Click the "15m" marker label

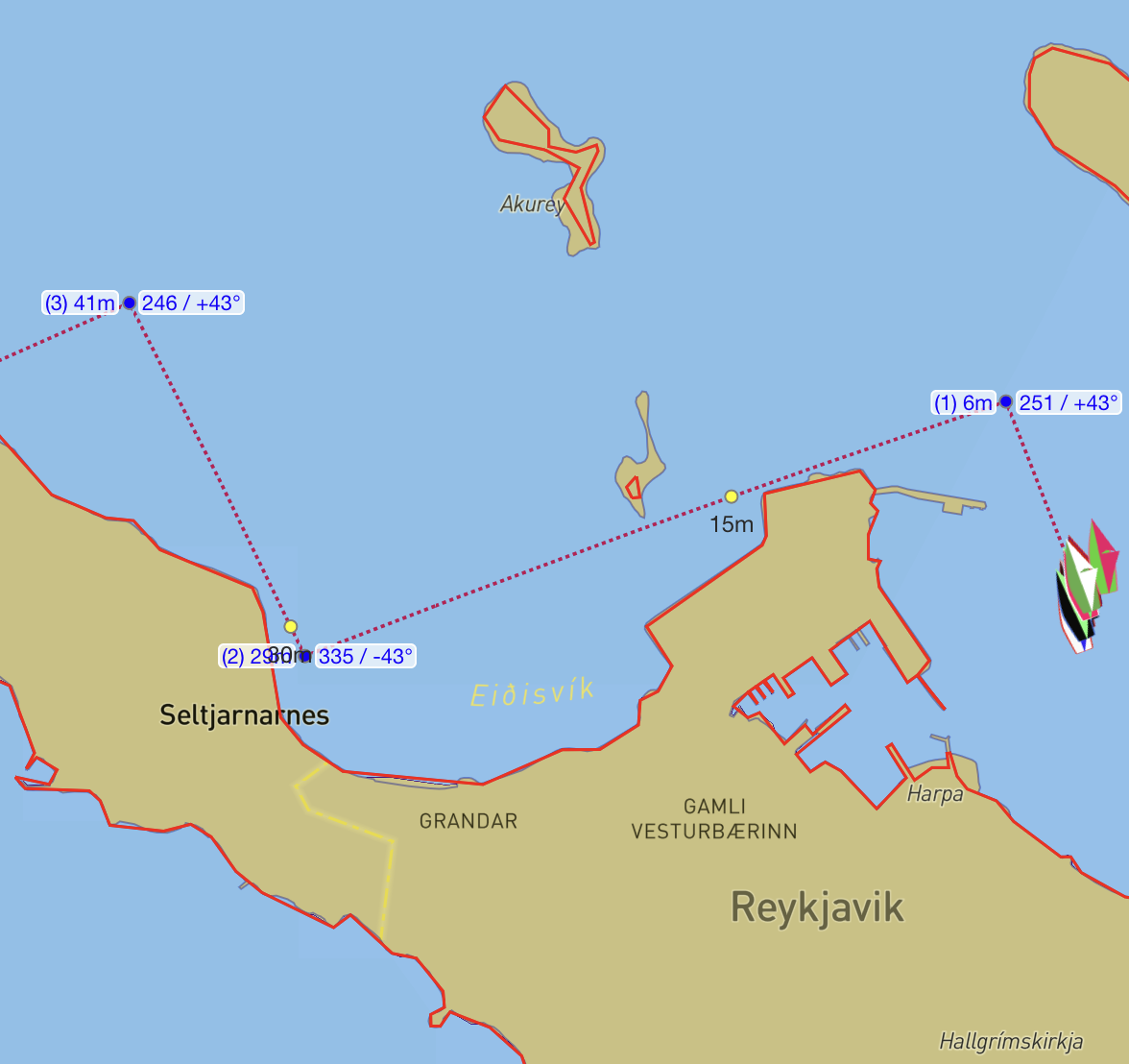(731, 524)
